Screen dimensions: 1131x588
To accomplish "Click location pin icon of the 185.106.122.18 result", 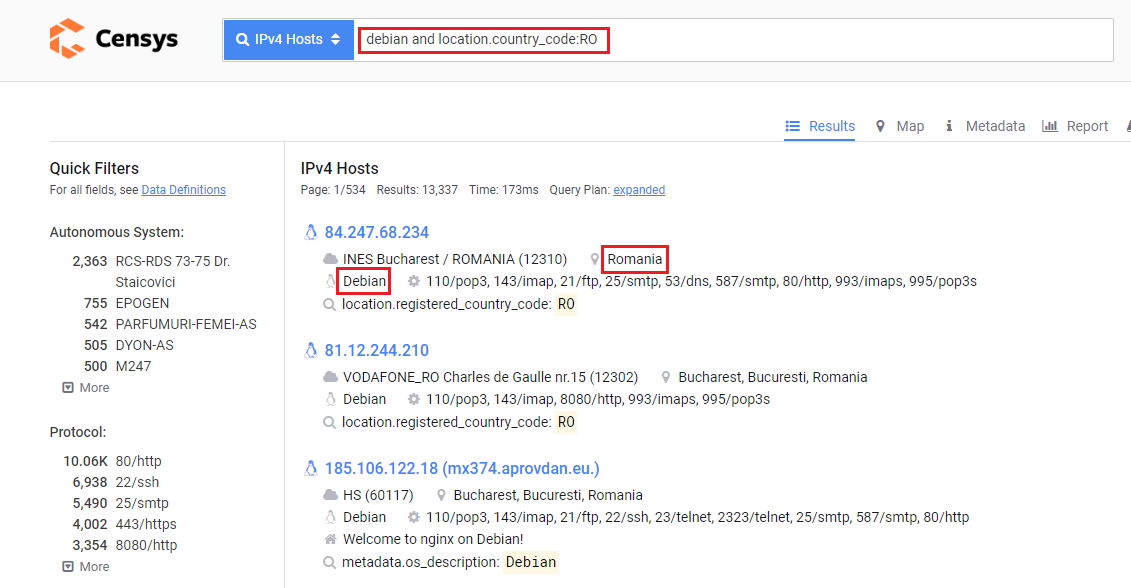I will pyautogui.click(x=441, y=495).
